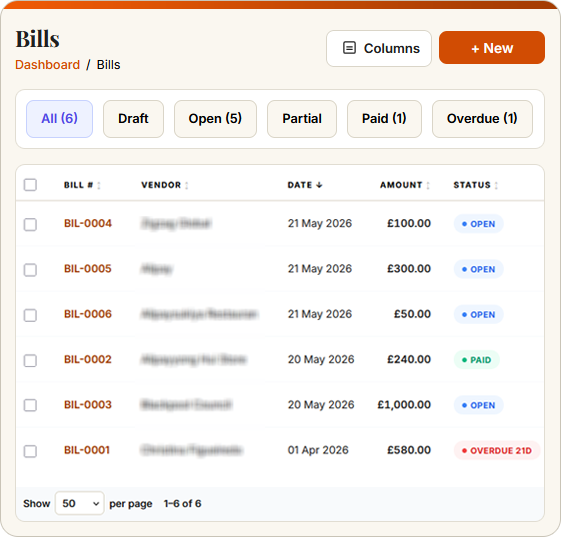Check the box for BIL-0005
Image resolution: width=561 pixels, height=537 pixels.
click(30, 270)
